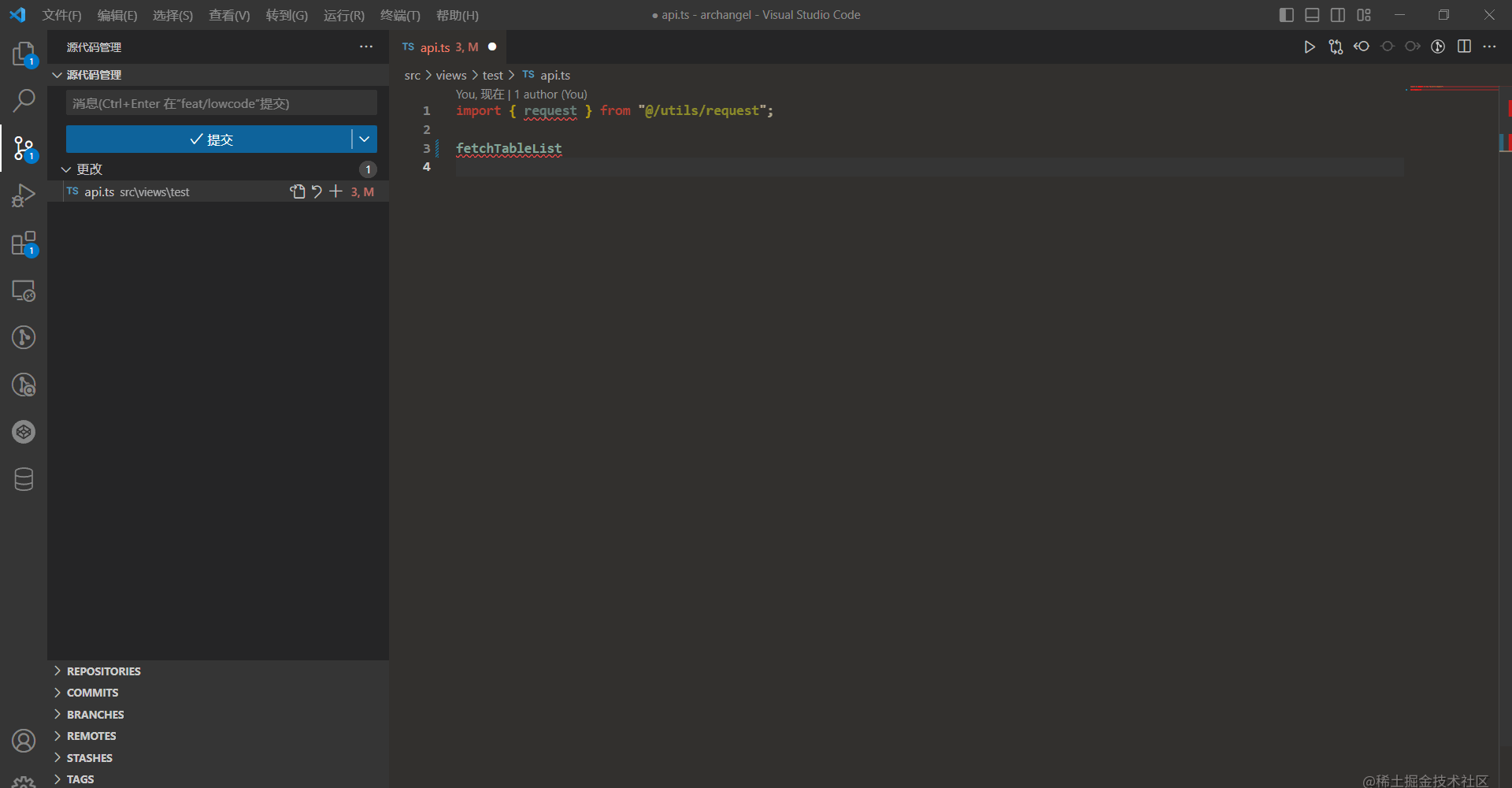Open the 运行(R) menu

coord(344,15)
